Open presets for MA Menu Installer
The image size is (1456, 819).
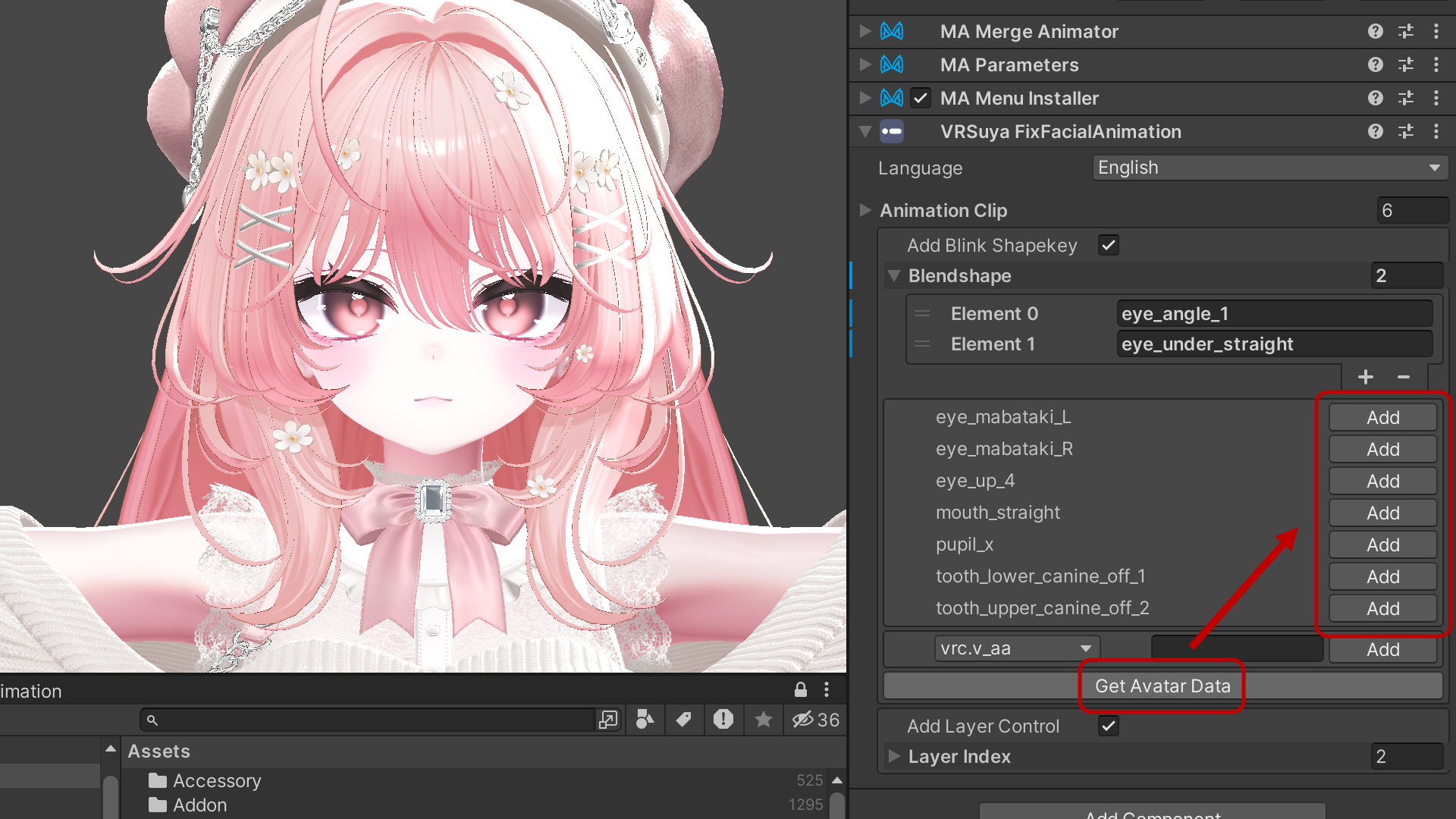[1406, 98]
